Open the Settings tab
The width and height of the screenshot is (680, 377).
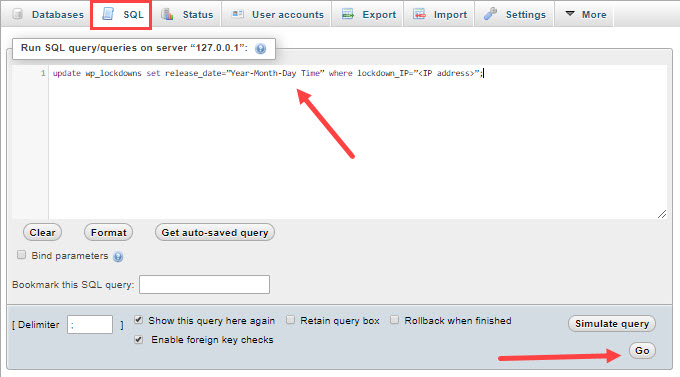(515, 14)
